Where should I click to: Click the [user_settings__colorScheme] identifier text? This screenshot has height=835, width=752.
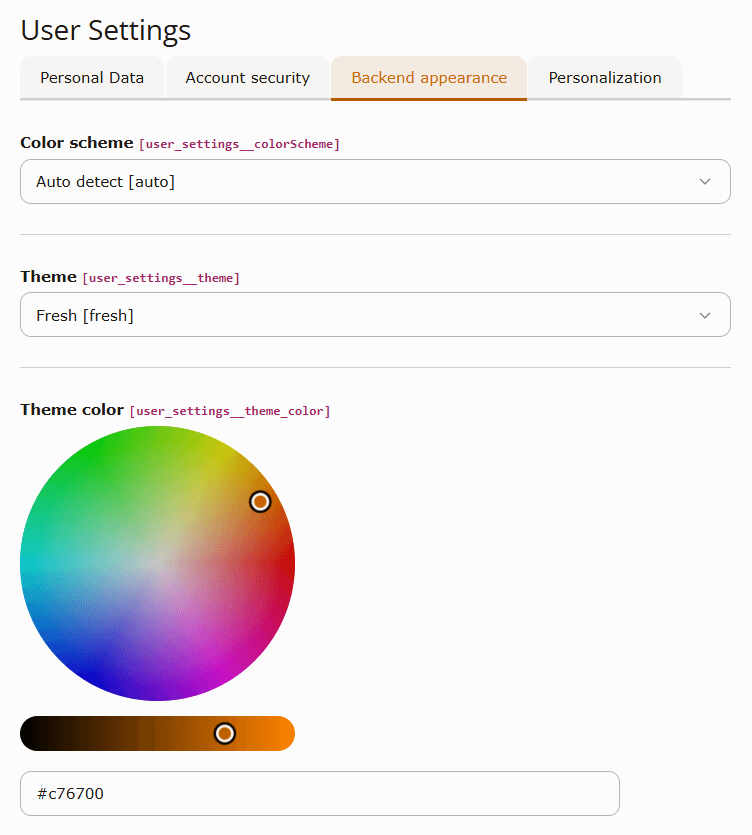(239, 144)
